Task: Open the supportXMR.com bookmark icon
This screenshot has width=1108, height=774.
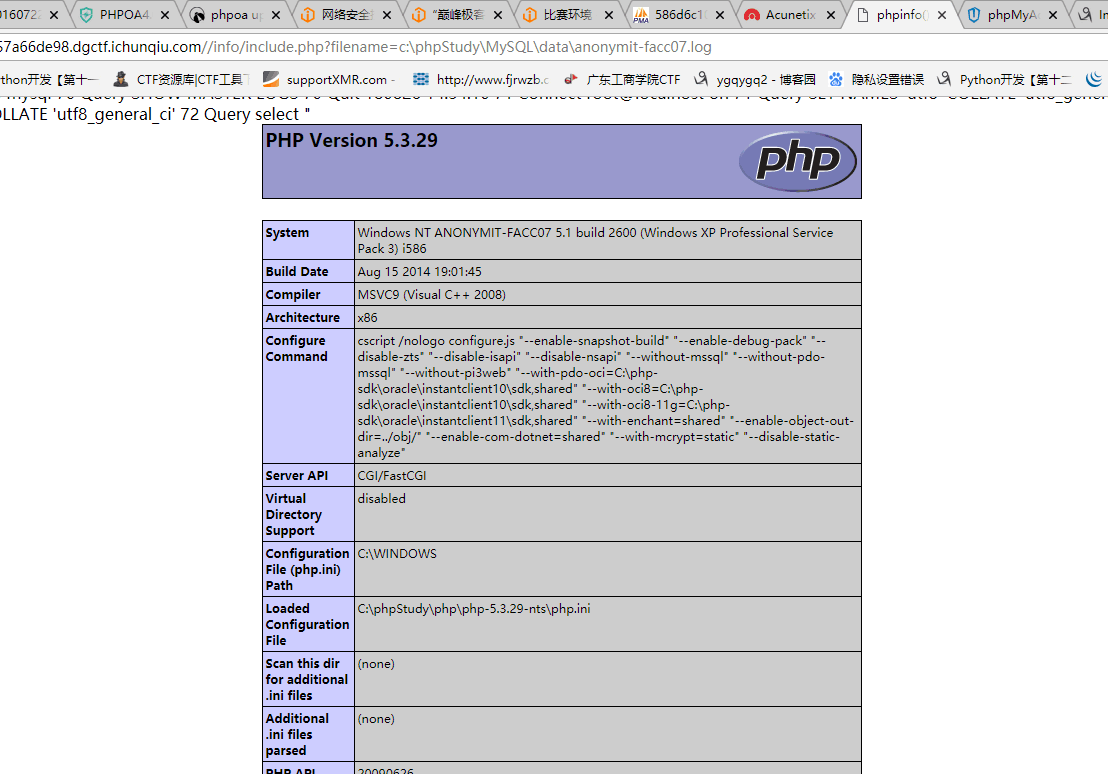Action: click(x=271, y=79)
